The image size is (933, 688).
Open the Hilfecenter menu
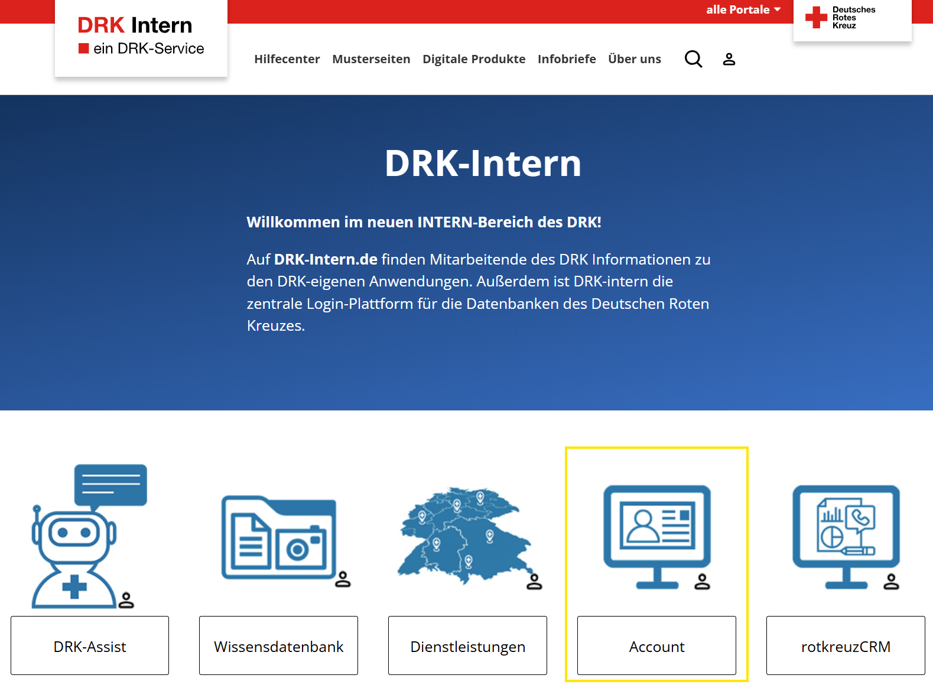click(287, 59)
